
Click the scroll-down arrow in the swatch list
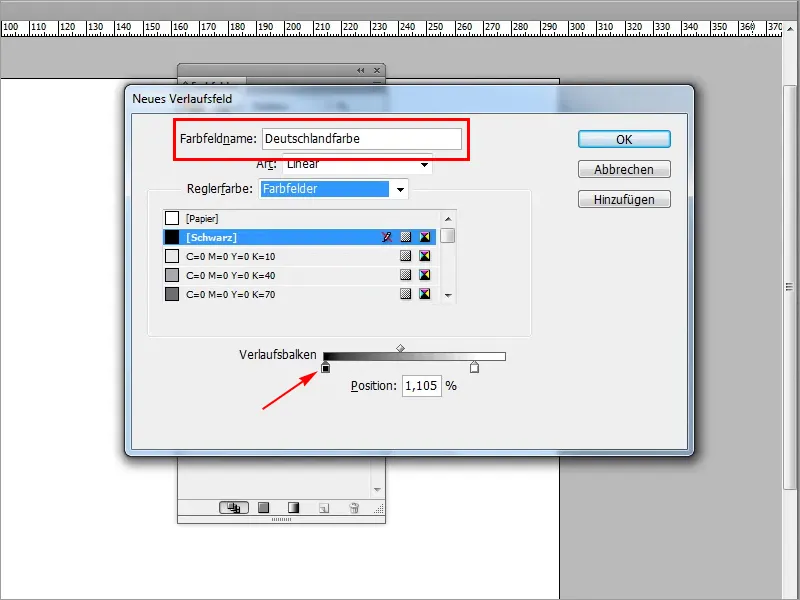point(448,297)
